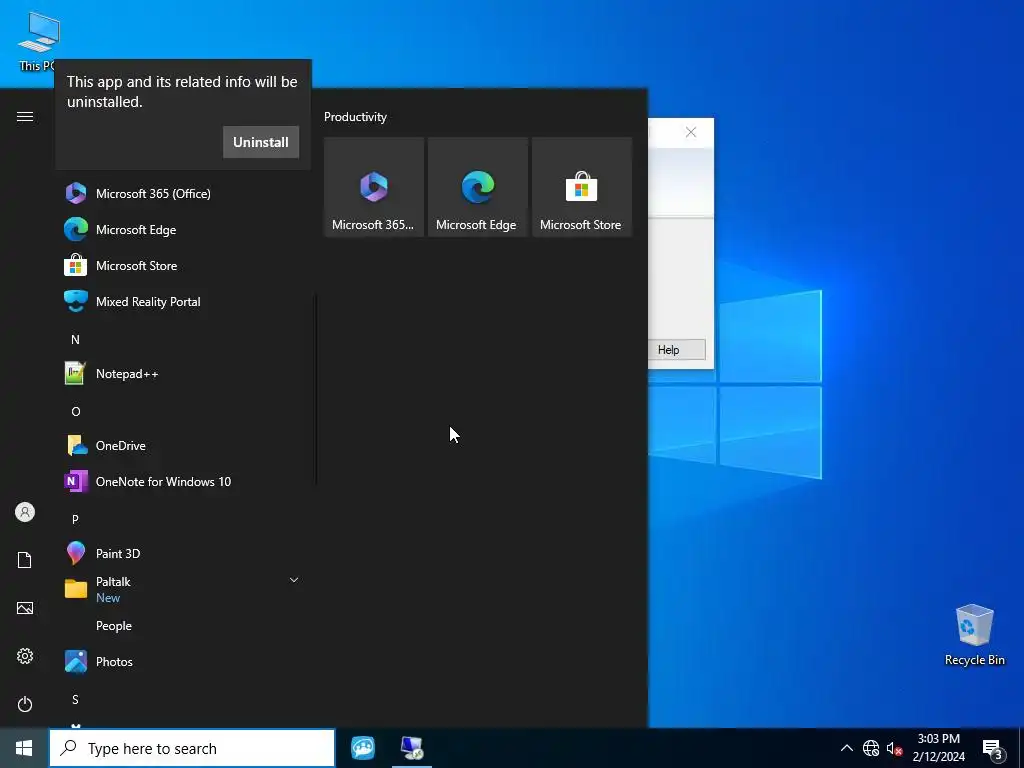Launch Notepad++ from the app list
The height and width of the screenshot is (768, 1024).
click(183, 374)
